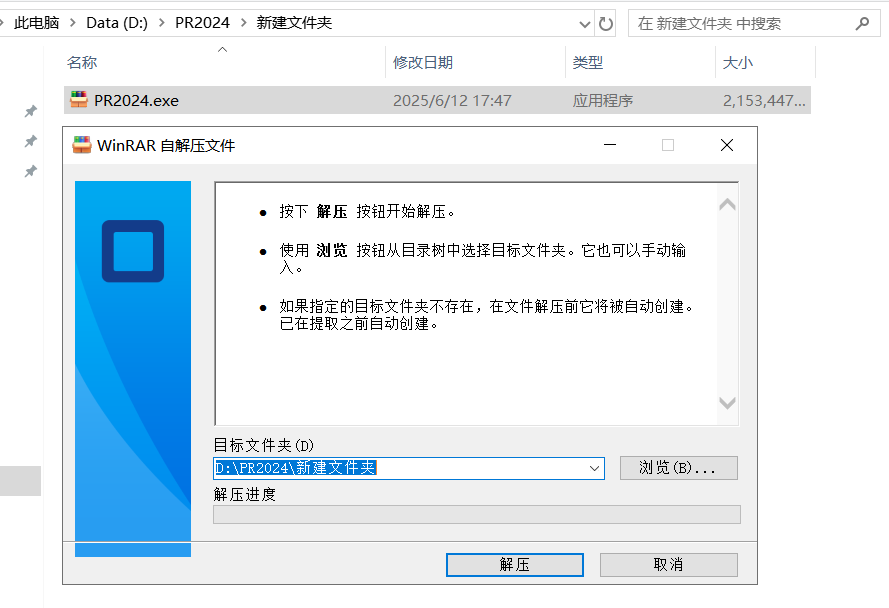Click the 解压 button to extract
889x608 pixels.
tap(514, 564)
